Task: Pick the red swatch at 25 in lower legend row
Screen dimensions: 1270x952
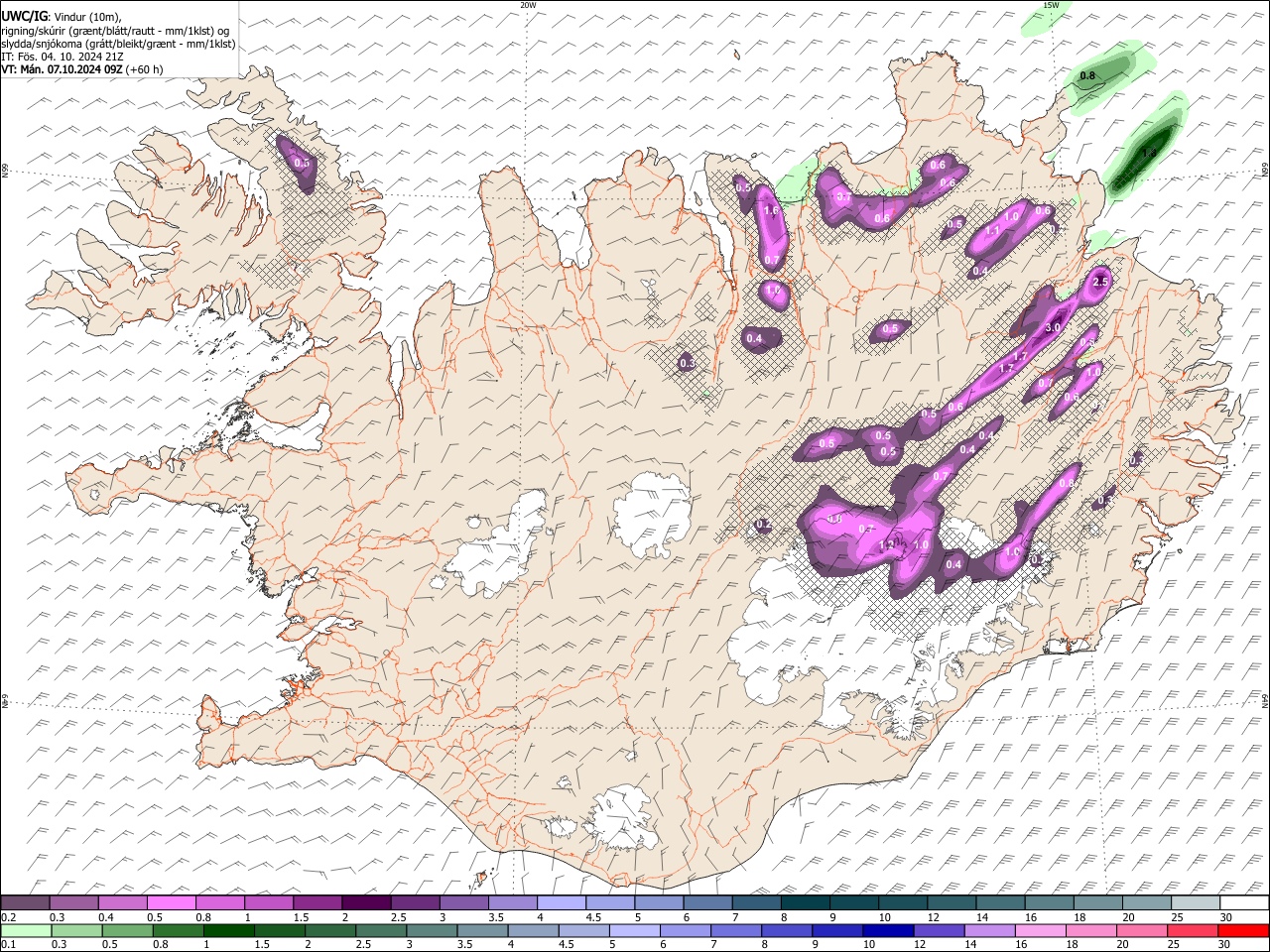Action: point(1194,930)
